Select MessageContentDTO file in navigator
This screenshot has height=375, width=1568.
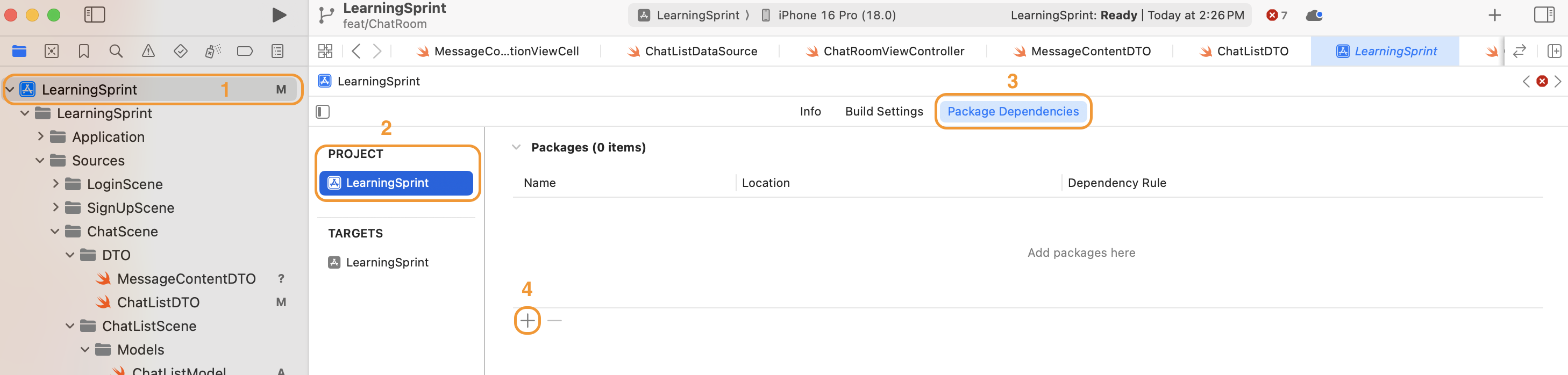point(186,278)
